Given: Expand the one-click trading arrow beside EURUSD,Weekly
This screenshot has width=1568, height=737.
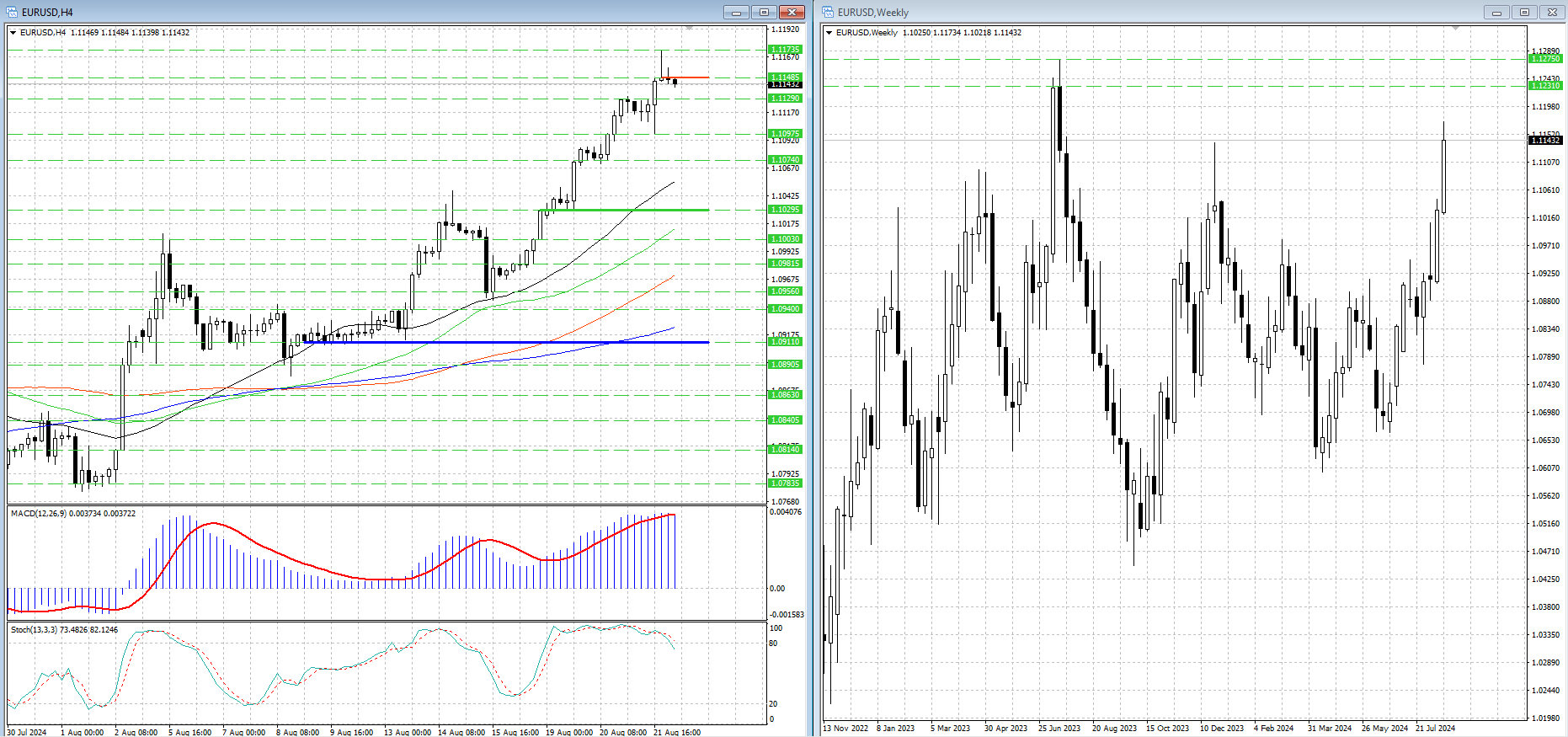Looking at the screenshot, I should (x=829, y=33).
